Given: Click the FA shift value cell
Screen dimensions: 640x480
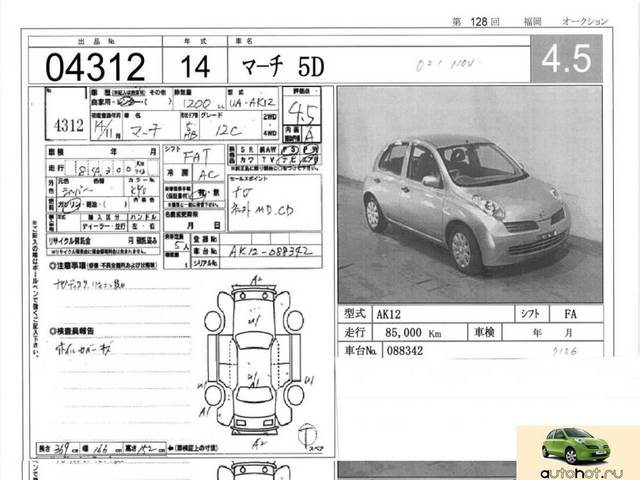Looking at the screenshot, I should tap(576, 314).
